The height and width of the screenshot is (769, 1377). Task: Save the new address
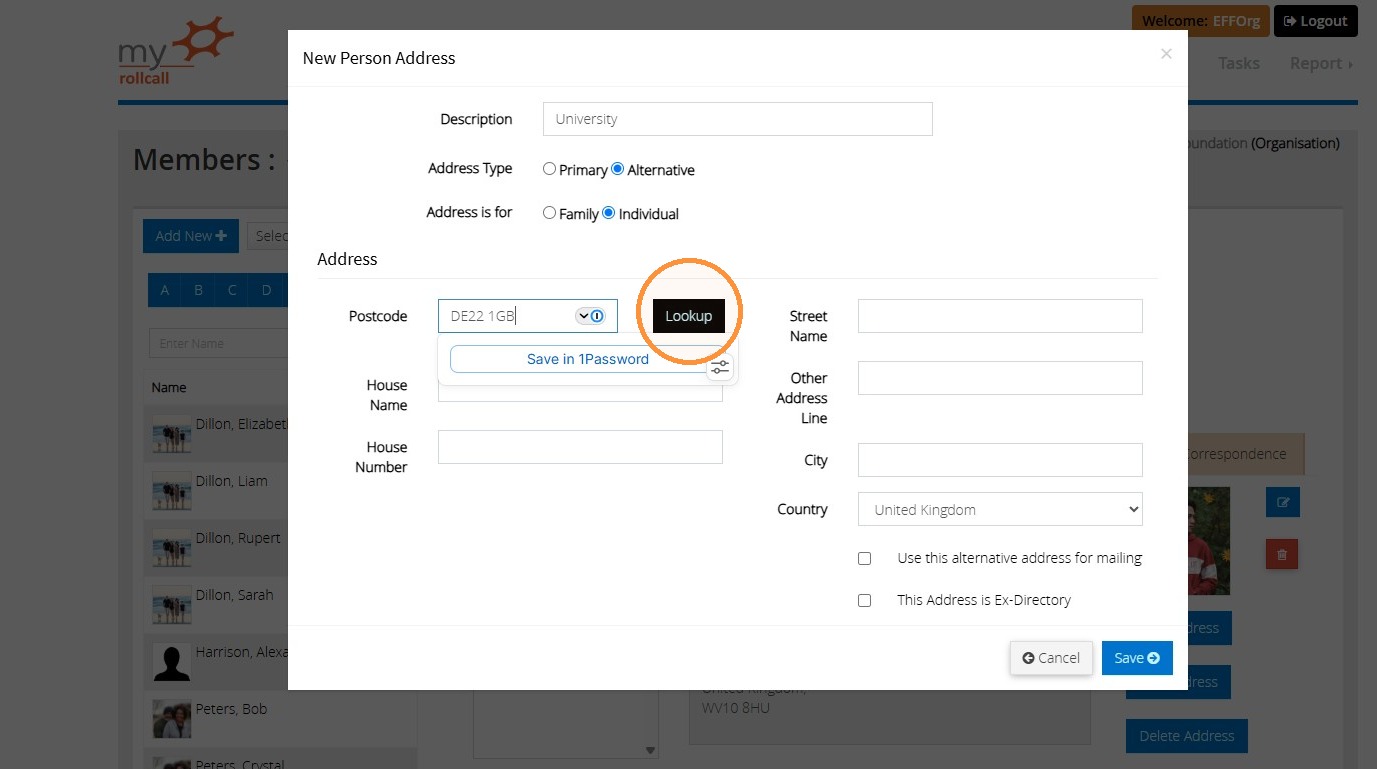1137,658
